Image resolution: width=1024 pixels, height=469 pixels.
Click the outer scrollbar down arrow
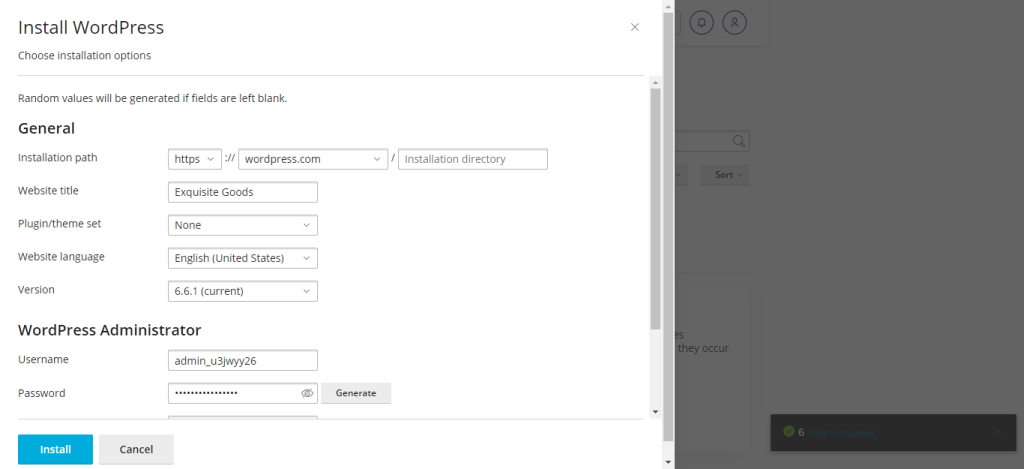pos(668,462)
